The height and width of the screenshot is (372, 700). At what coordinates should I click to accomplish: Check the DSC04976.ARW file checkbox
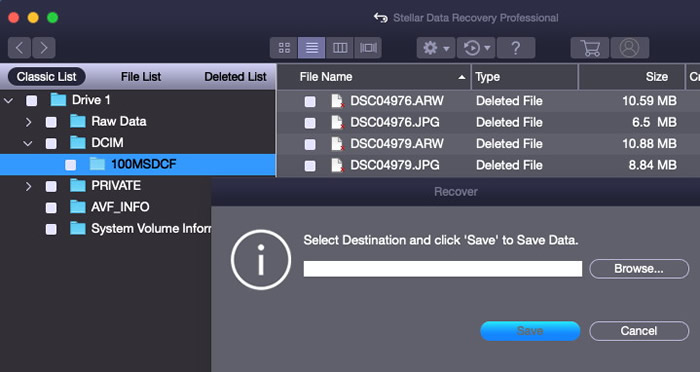(310, 101)
